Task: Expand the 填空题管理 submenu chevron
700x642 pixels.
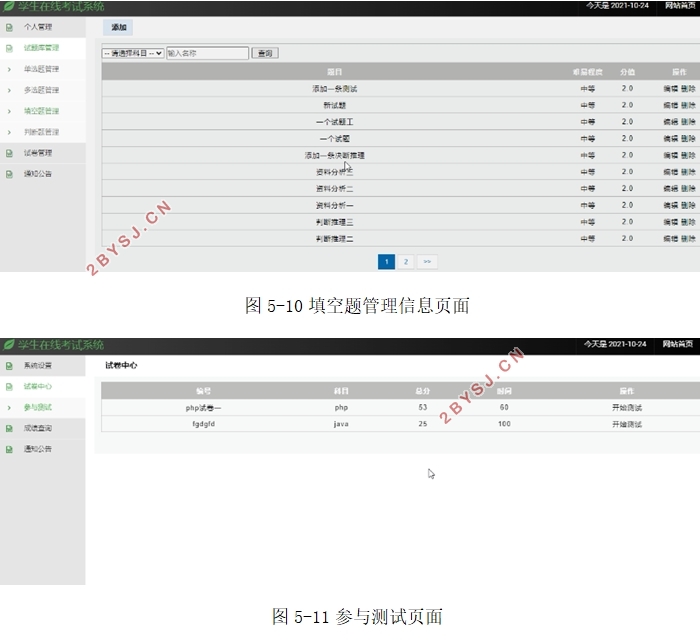Action: (x=9, y=111)
